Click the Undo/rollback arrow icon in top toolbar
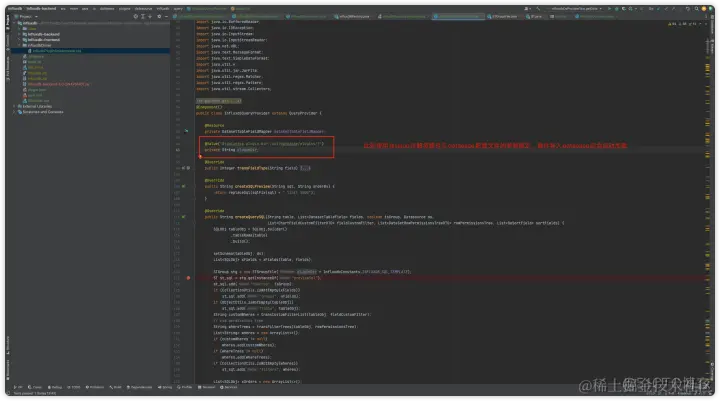This screenshot has height=401, width=720. 687,9
